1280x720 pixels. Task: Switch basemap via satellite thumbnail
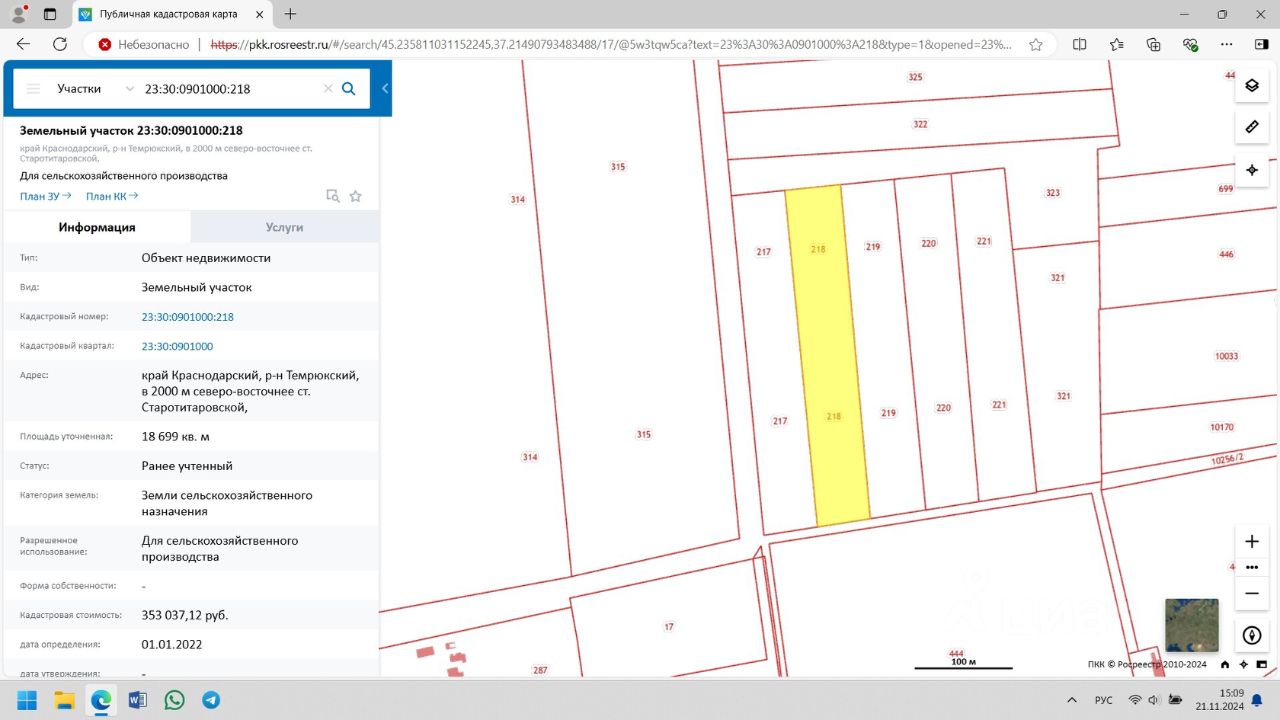click(1191, 625)
